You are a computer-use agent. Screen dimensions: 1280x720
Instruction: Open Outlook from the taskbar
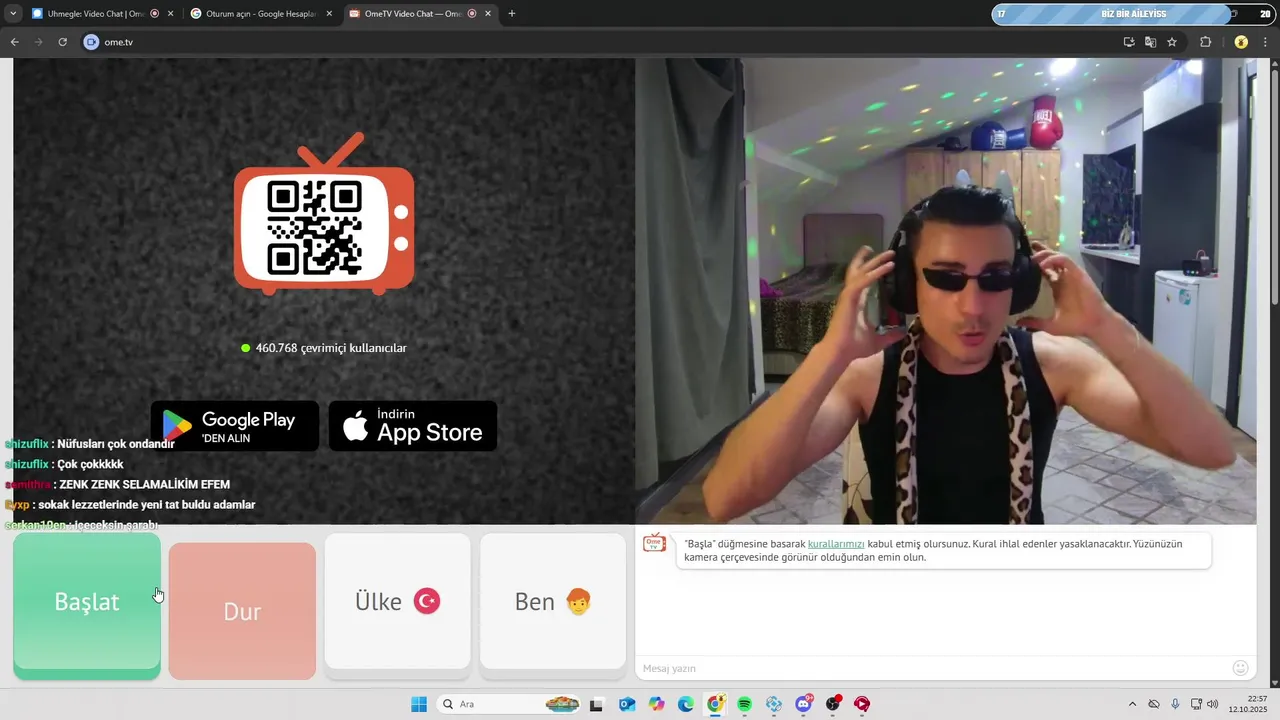627,704
